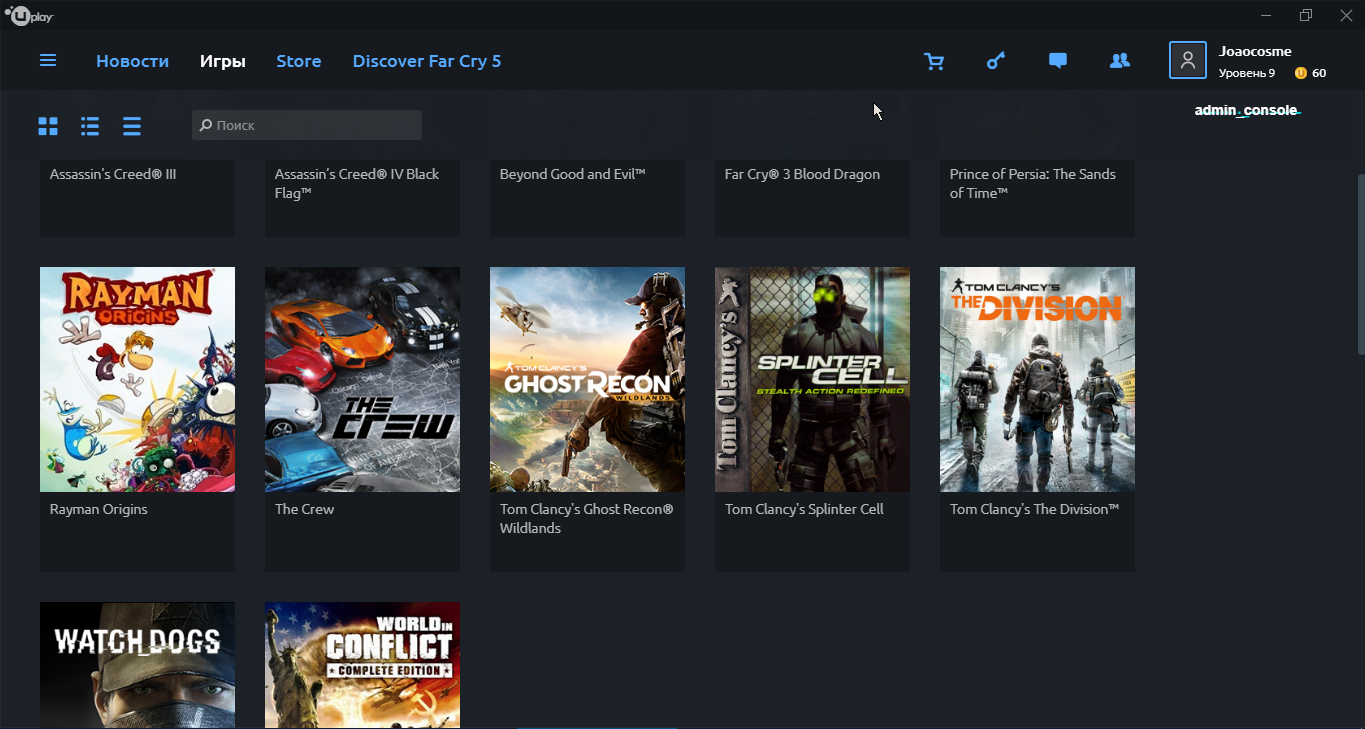The height and width of the screenshot is (729, 1365).
Task: Click the Rayman Origins title text
Action: pos(99,509)
